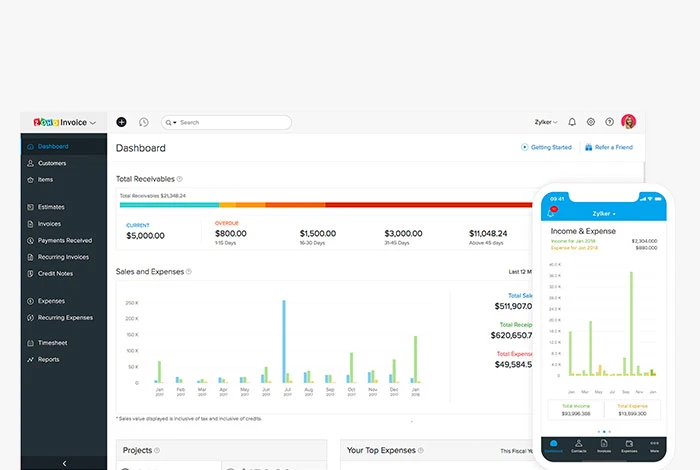Open Recurring Expenses in the sidebar
The image size is (700, 470).
point(64,318)
